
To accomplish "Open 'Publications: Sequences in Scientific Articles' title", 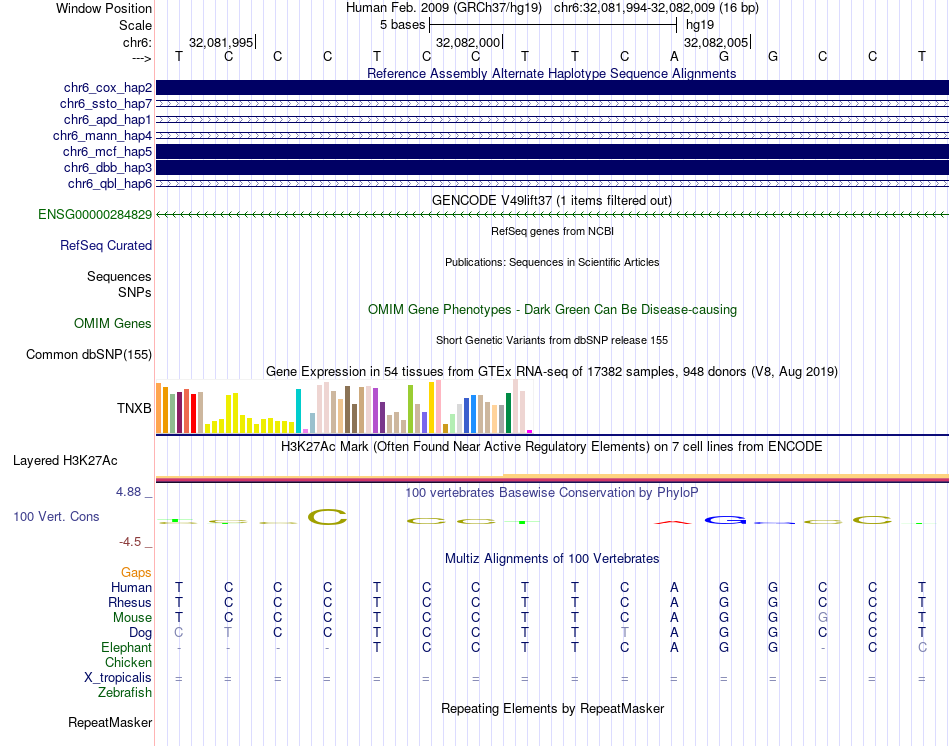I will (552, 262).
